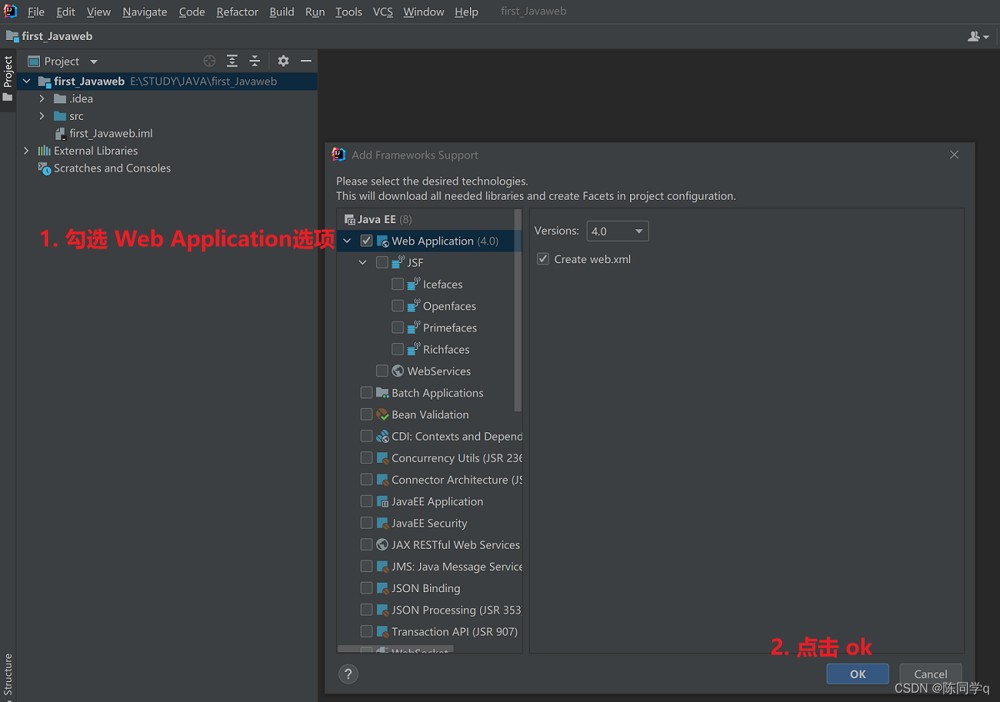Hide the Project panel with minus icon

[x=306, y=61]
